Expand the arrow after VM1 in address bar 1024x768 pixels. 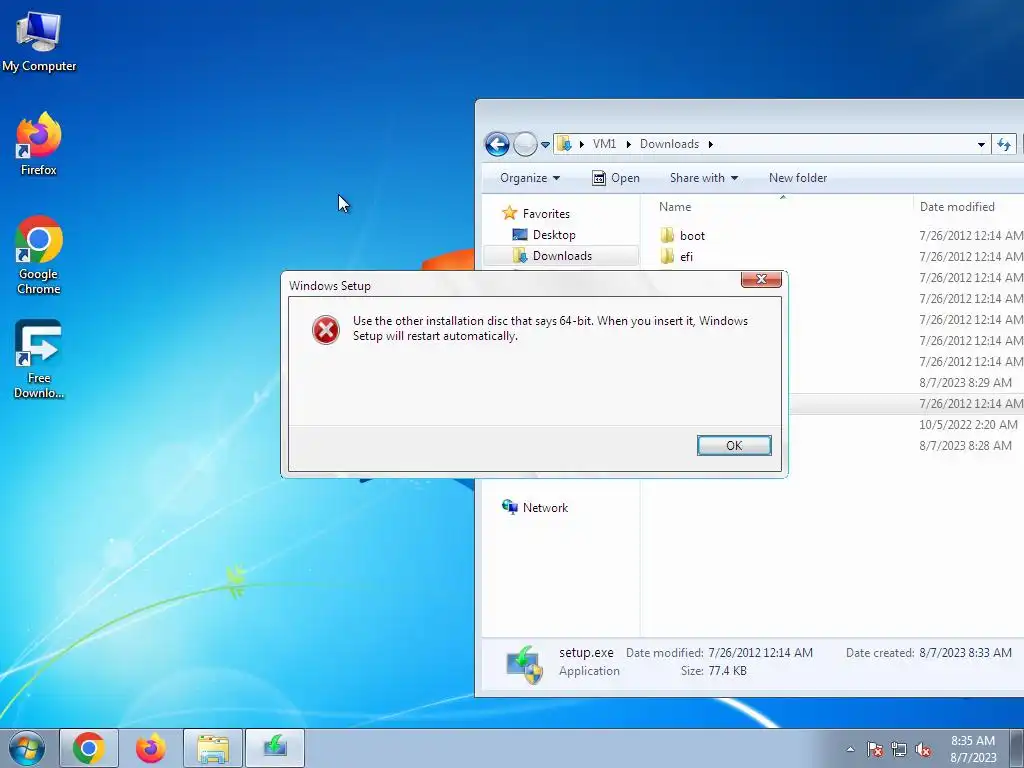point(628,144)
